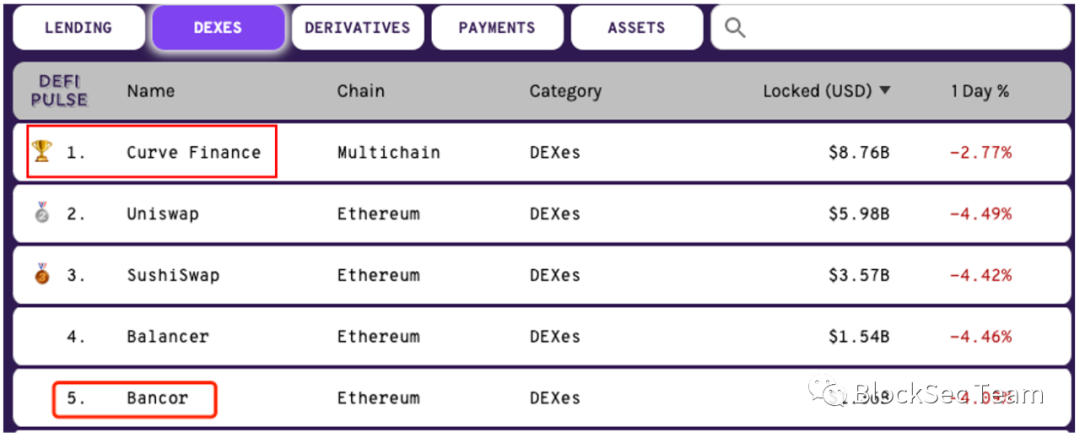
Task: Click the gold trophy icon for Curve Finance
Action: pyautogui.click(x=42, y=152)
